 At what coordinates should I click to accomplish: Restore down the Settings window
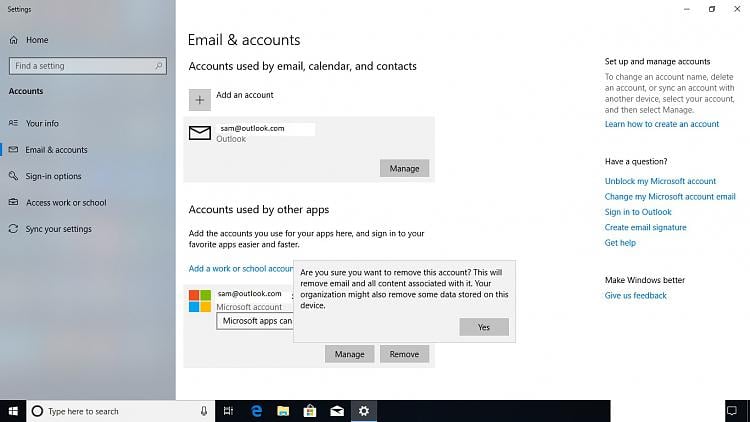coord(712,9)
